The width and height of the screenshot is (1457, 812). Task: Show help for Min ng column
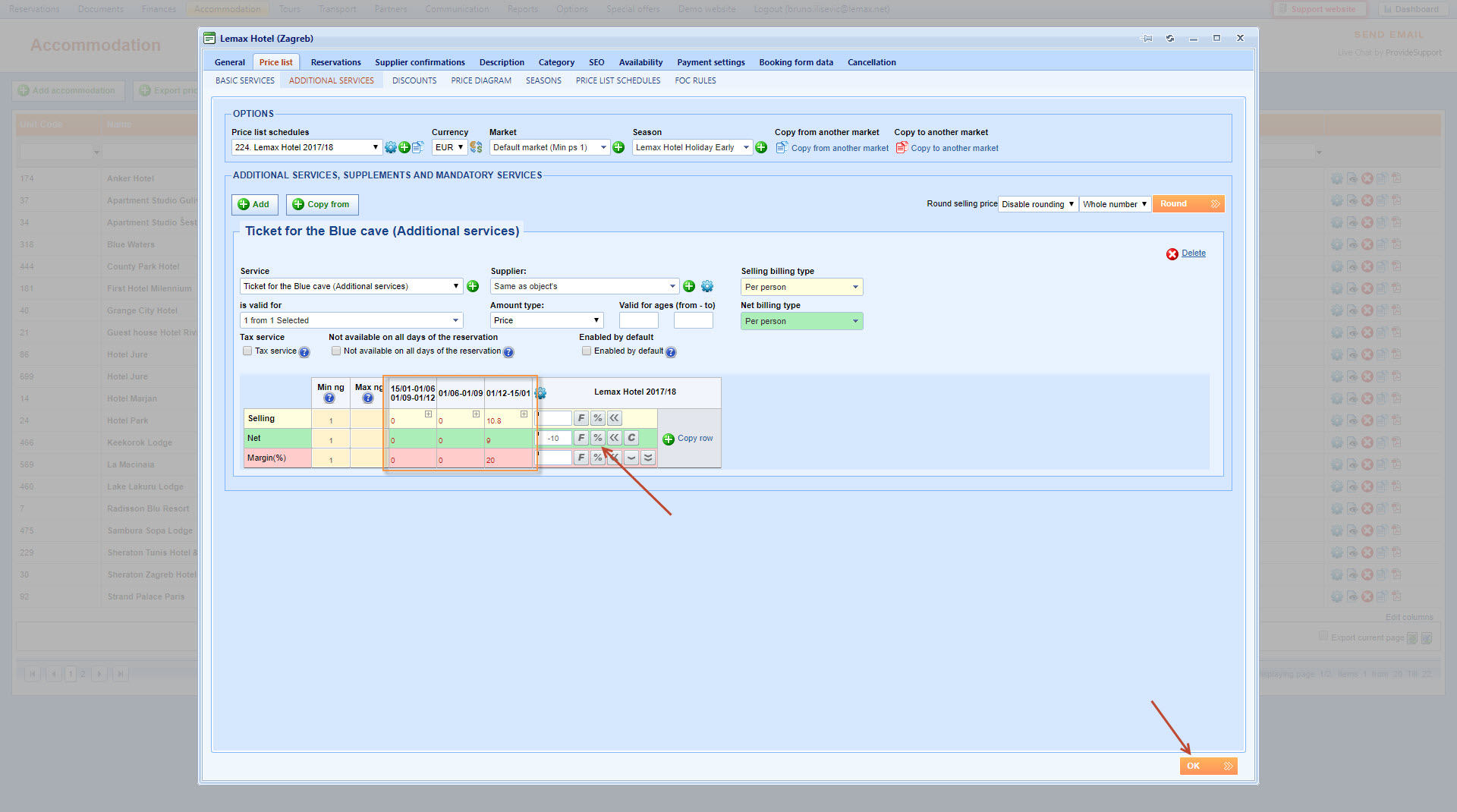click(x=329, y=398)
